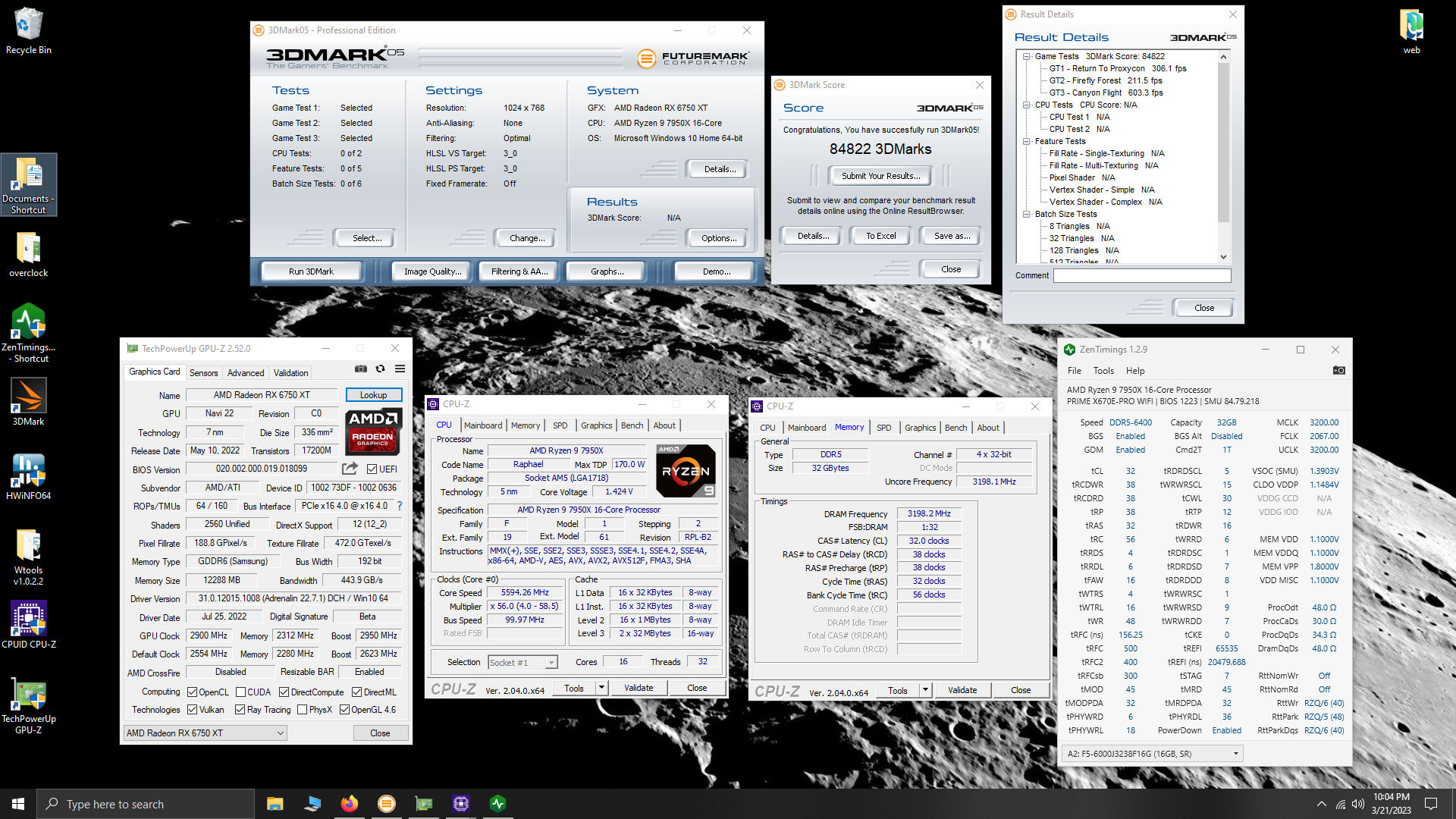Viewport: 1456px width, 819px height.
Task: Open the Recycle Bin desktop icon
Action: 28,30
